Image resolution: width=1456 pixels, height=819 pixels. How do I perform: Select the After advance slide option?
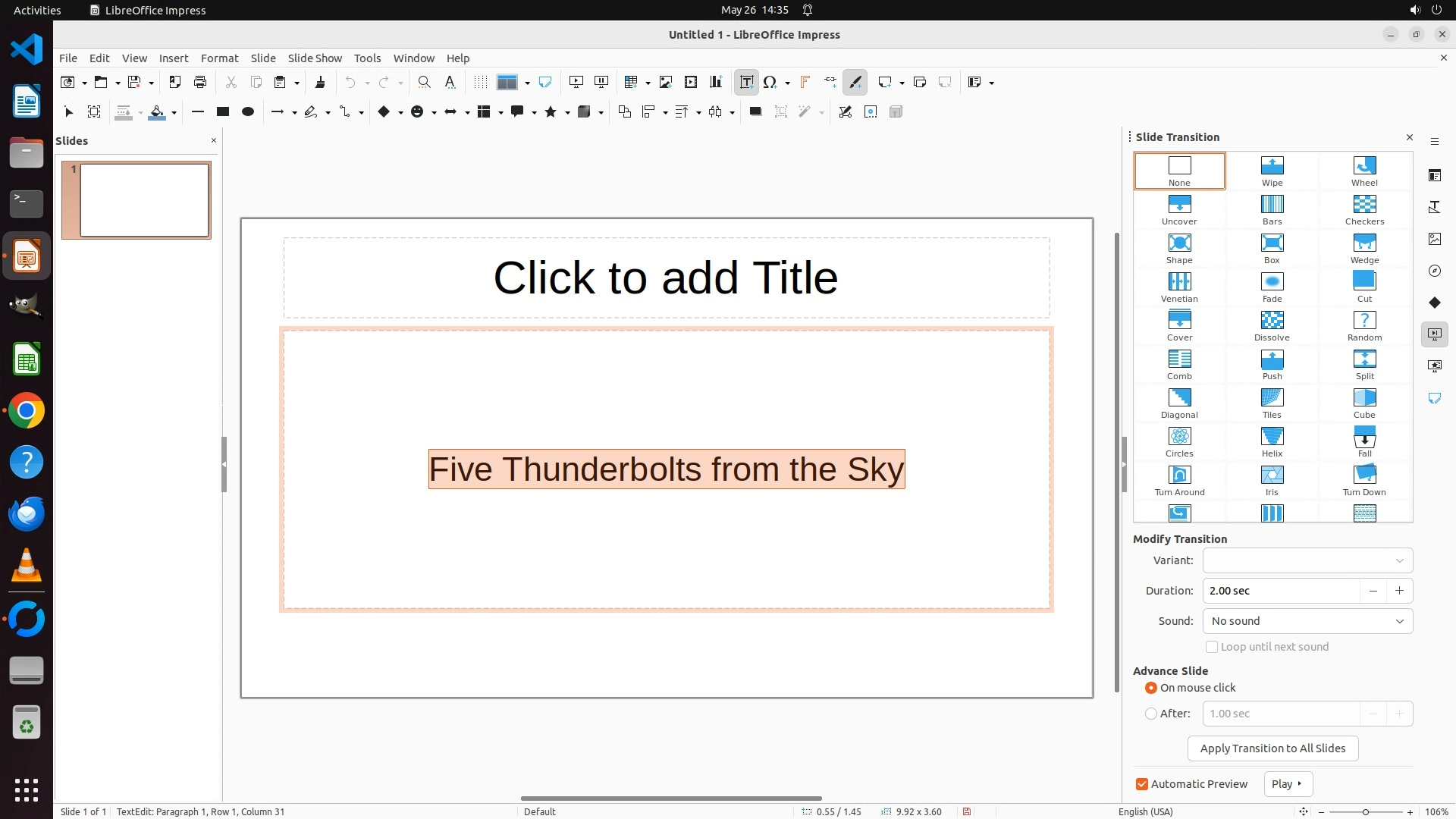pyautogui.click(x=1151, y=714)
